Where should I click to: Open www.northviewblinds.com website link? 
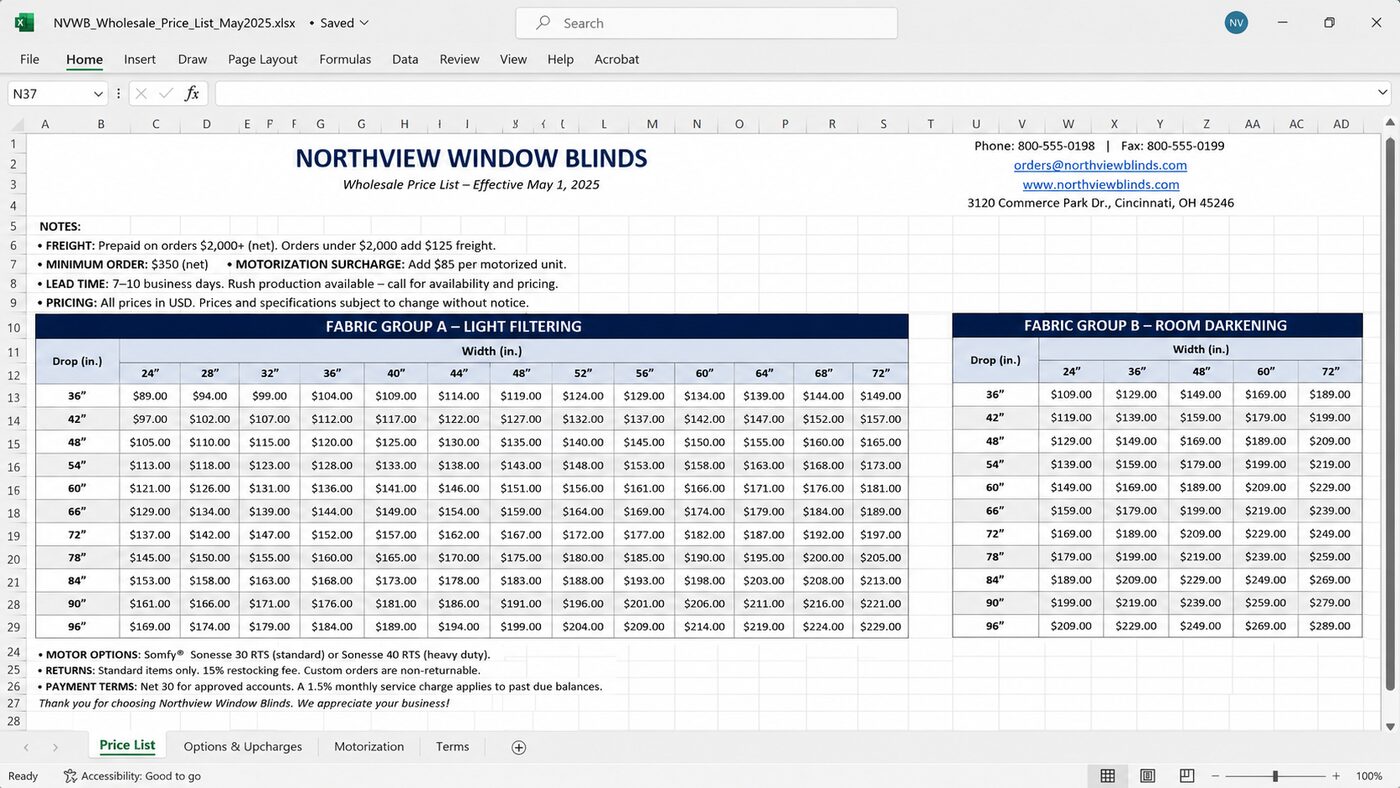pyautogui.click(x=1100, y=184)
